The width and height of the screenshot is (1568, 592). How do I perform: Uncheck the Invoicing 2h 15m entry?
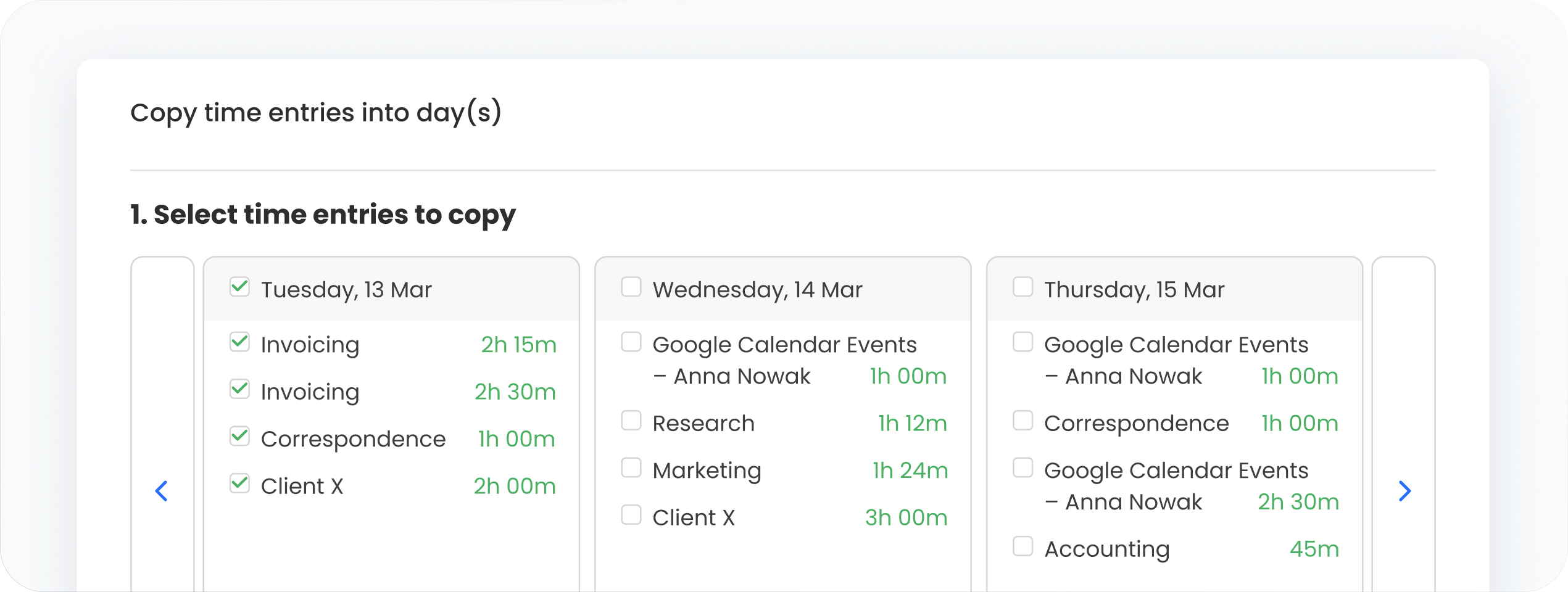(x=239, y=342)
